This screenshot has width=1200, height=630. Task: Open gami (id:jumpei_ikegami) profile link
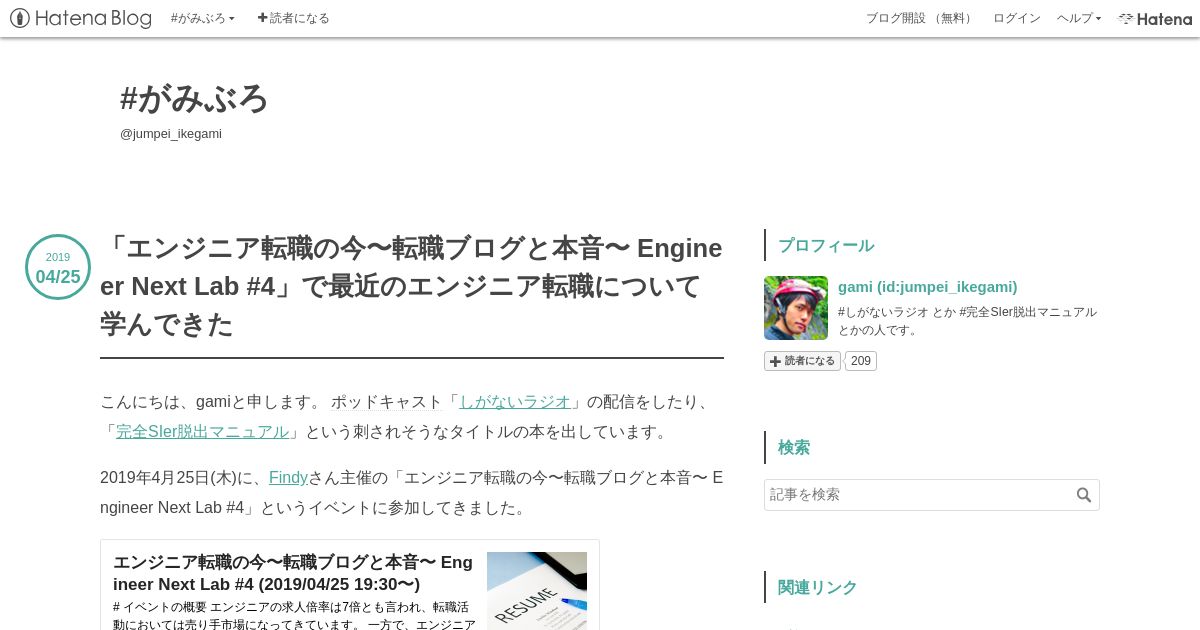click(x=927, y=286)
